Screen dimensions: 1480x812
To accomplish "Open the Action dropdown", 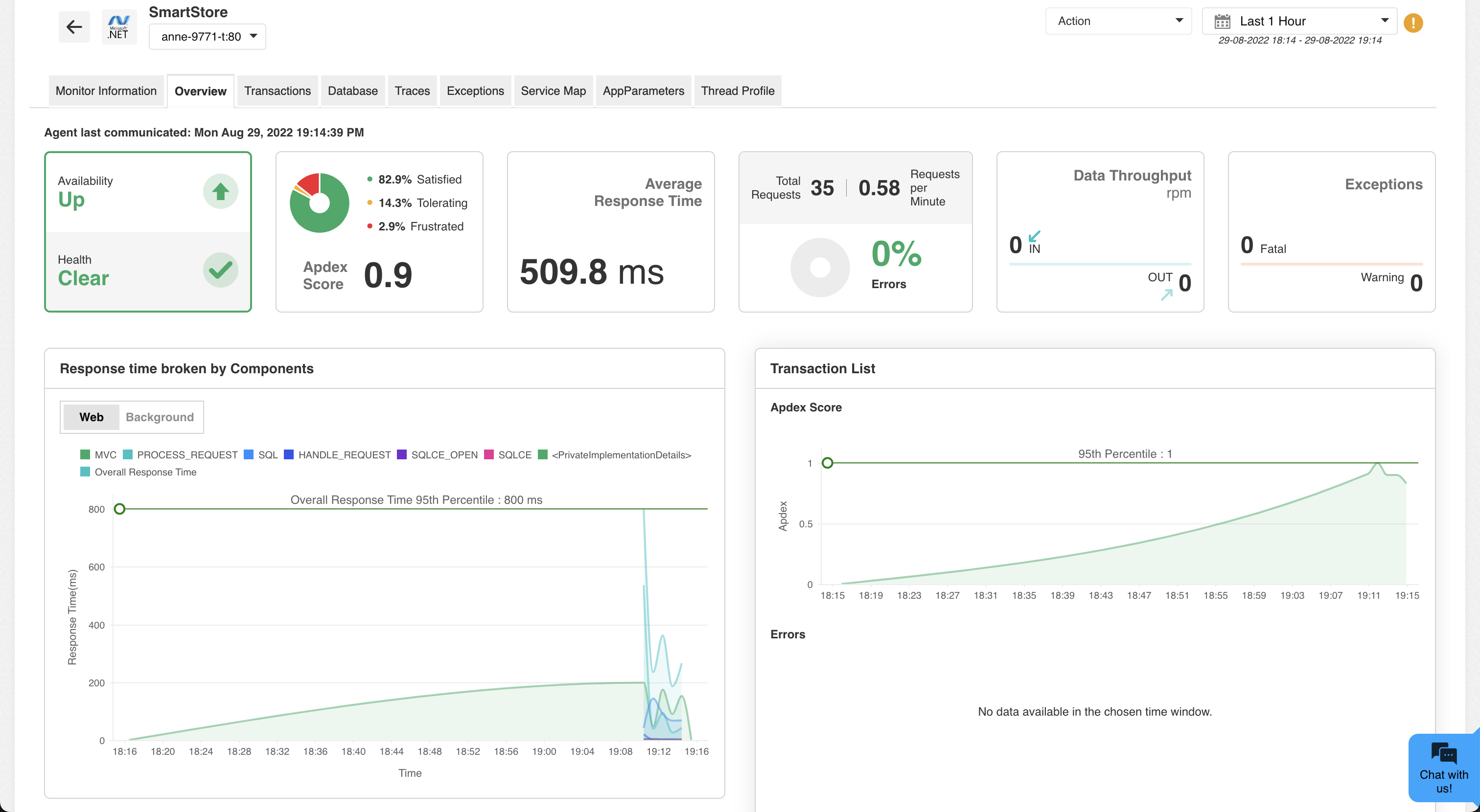I will [1118, 21].
